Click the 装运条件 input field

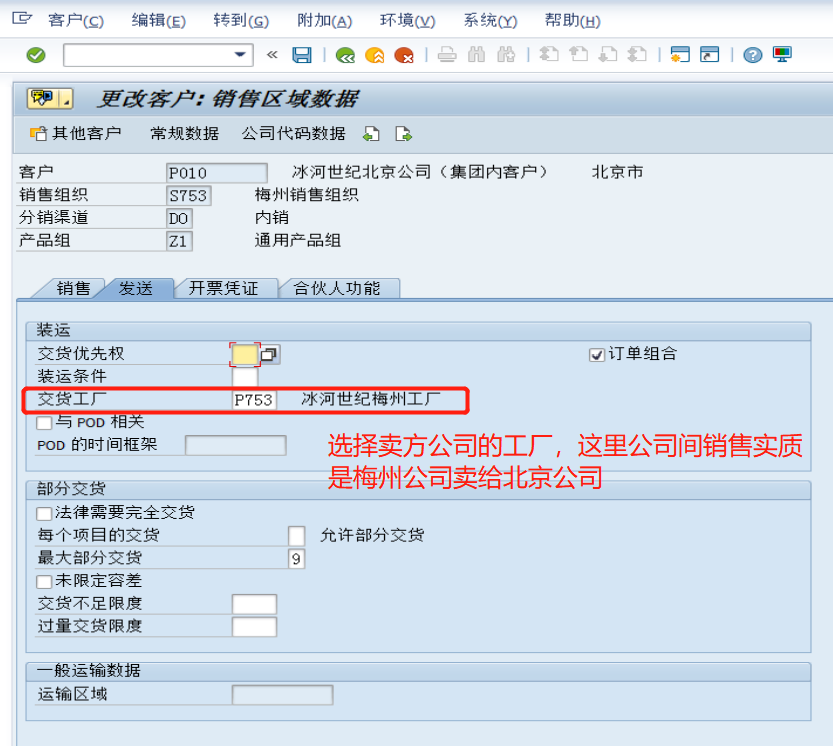[x=245, y=377]
